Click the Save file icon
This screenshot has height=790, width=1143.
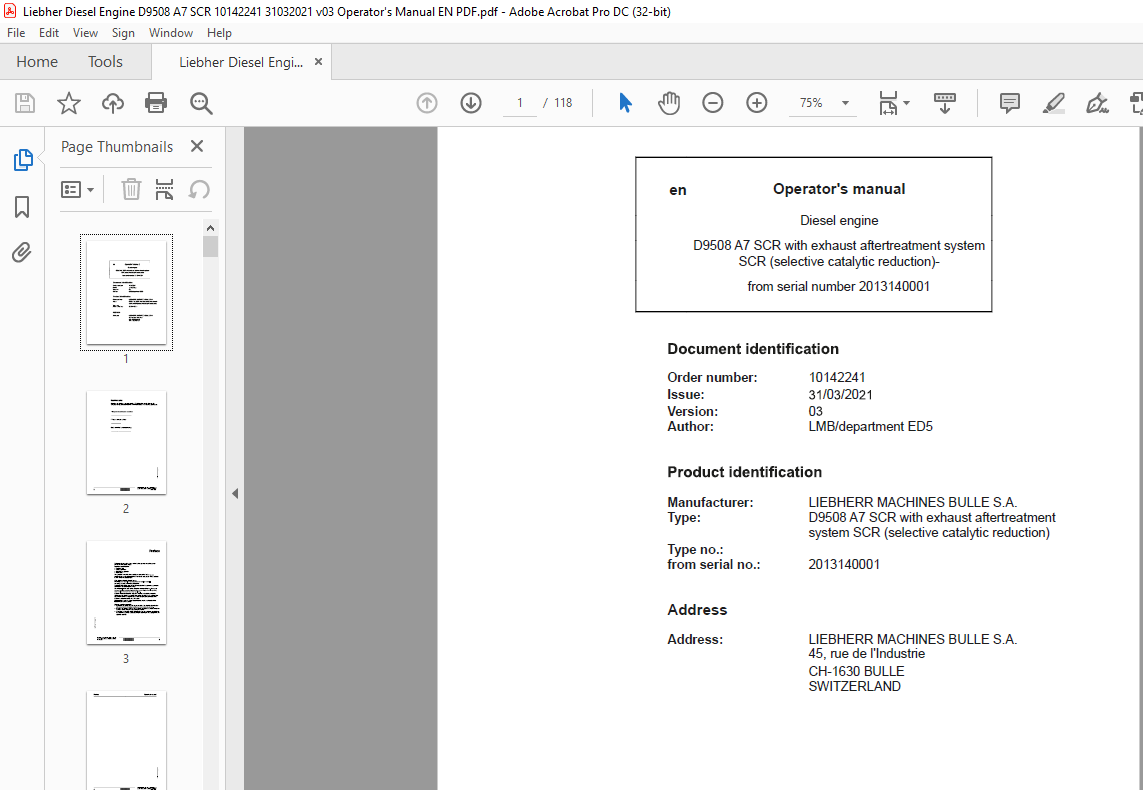pos(25,103)
